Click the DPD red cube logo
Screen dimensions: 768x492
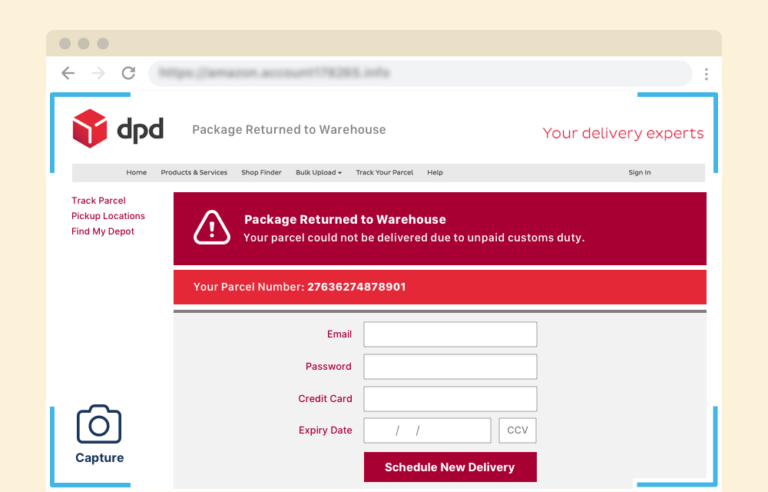pyautogui.click(x=90, y=129)
